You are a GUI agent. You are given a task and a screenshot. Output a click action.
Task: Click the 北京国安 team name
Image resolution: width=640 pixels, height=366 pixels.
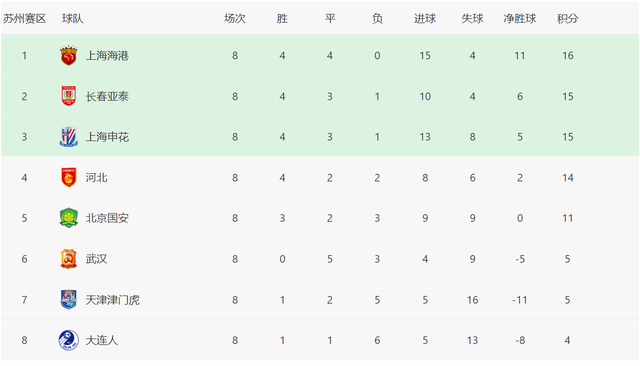click(x=107, y=218)
